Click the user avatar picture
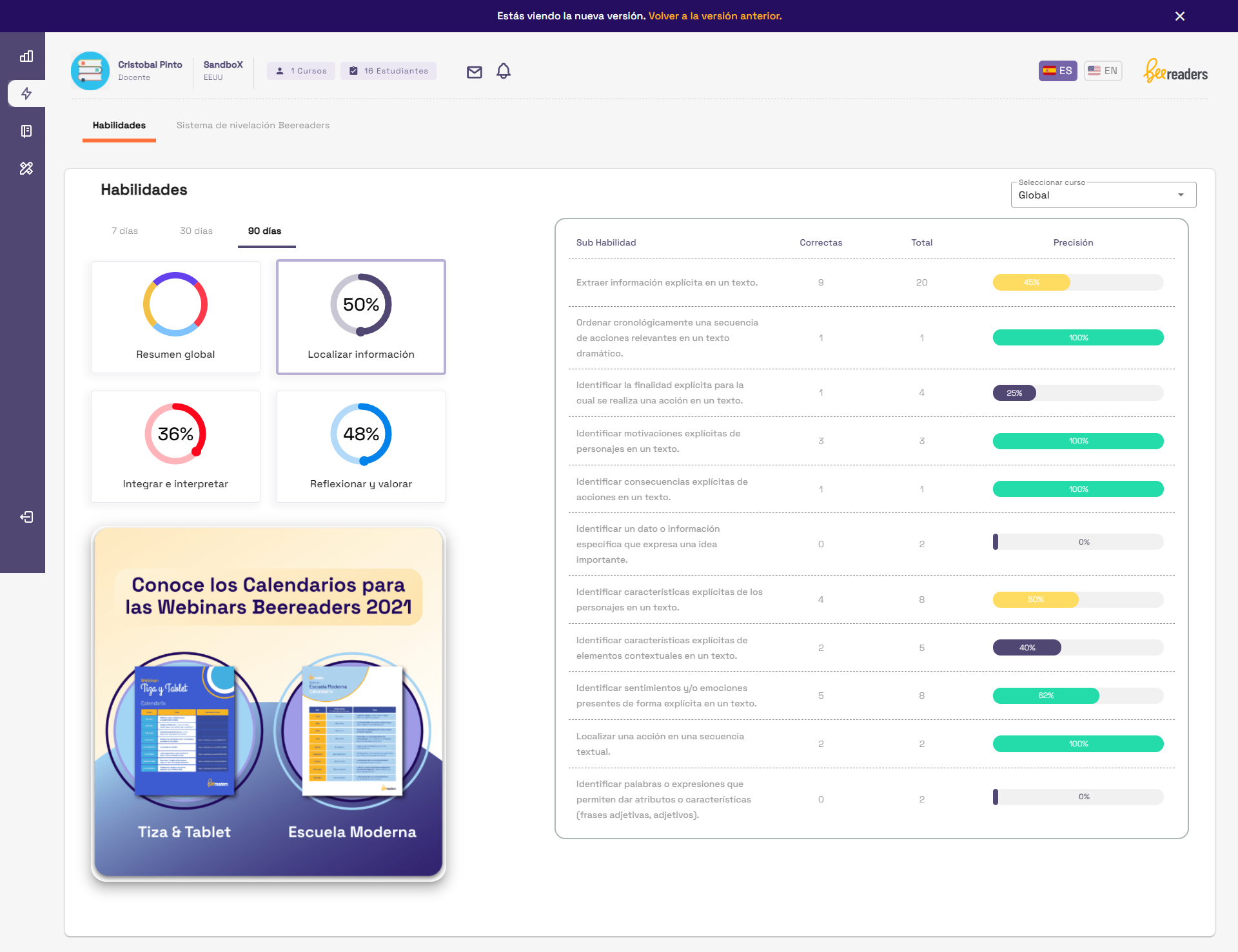 (x=90, y=71)
